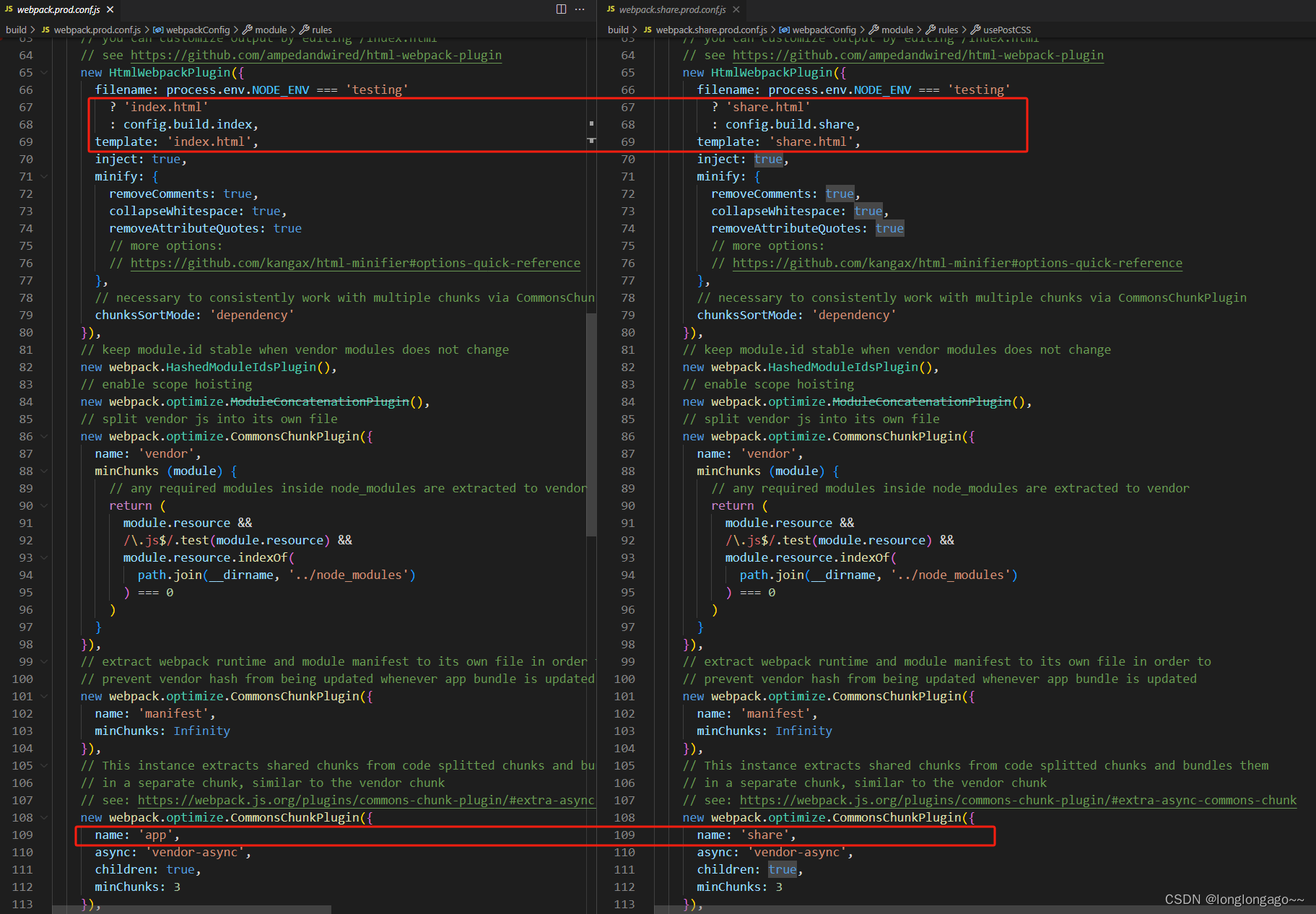1316x914 pixels.
Task: Click wrench icon beside 'usePostCSS' breadcrumb
Action: coord(975,30)
